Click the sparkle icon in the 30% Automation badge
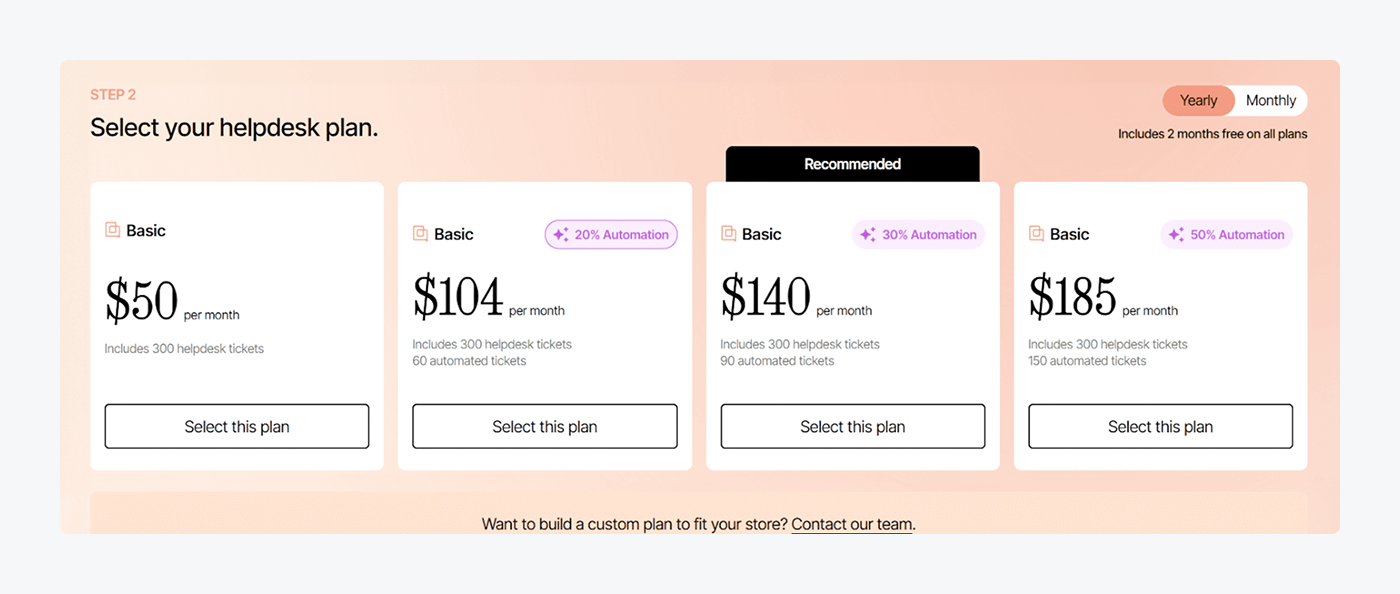This screenshot has height=594, width=1400. (x=867, y=234)
